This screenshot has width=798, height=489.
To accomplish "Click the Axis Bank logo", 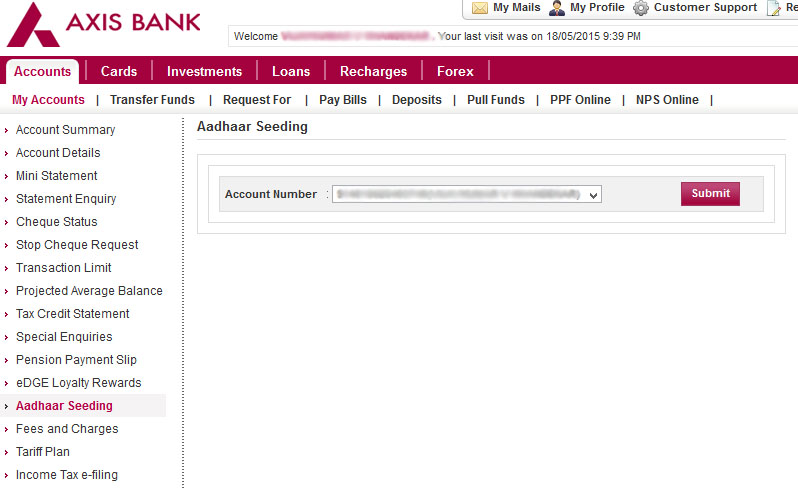I will coord(104,24).
